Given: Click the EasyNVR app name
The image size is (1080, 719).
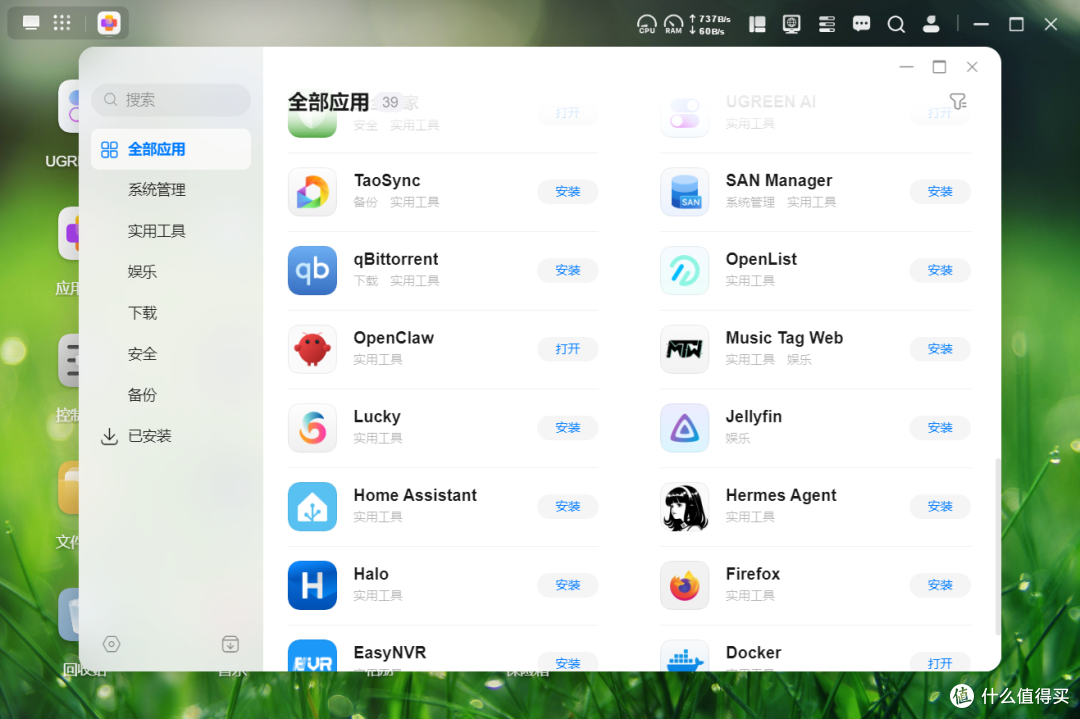Looking at the screenshot, I should [389, 652].
